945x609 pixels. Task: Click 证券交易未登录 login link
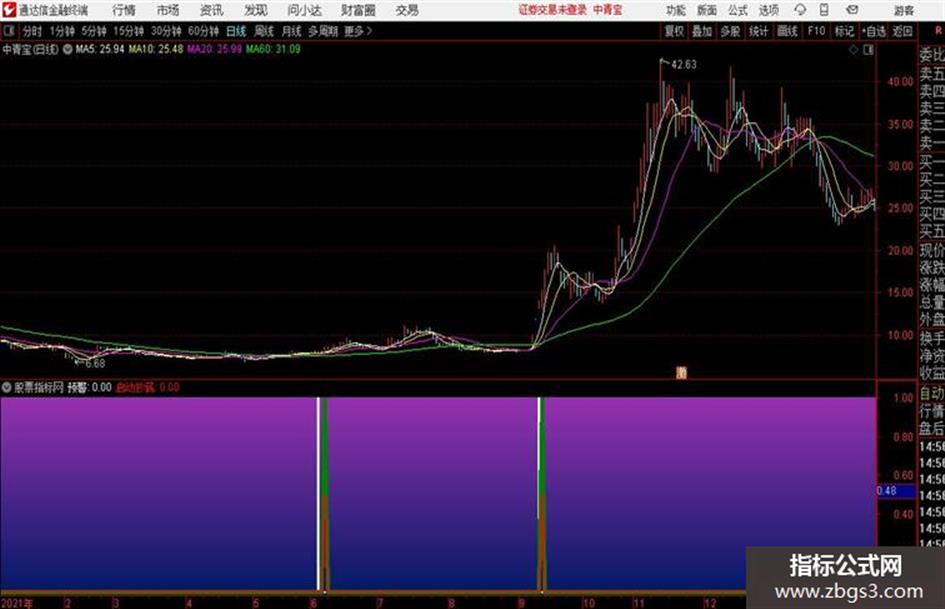(x=553, y=10)
